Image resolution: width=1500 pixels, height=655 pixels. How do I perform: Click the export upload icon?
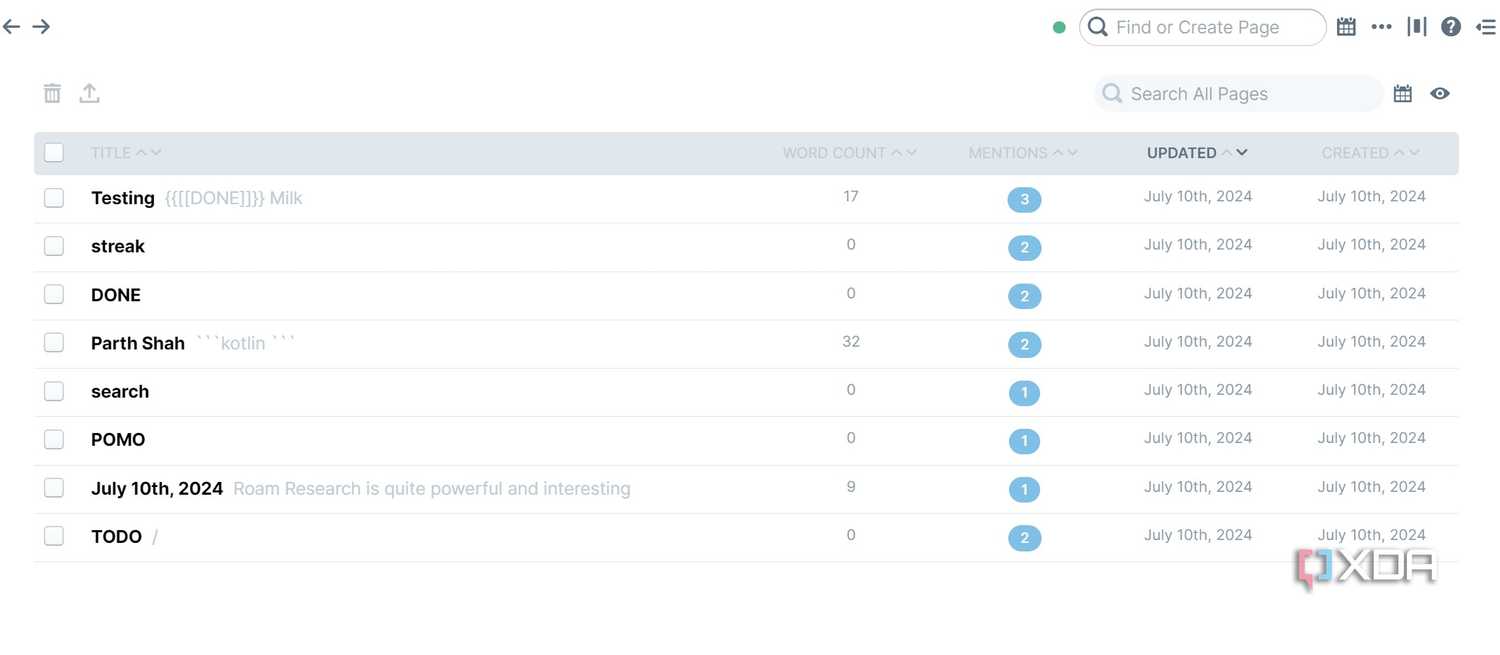point(90,93)
